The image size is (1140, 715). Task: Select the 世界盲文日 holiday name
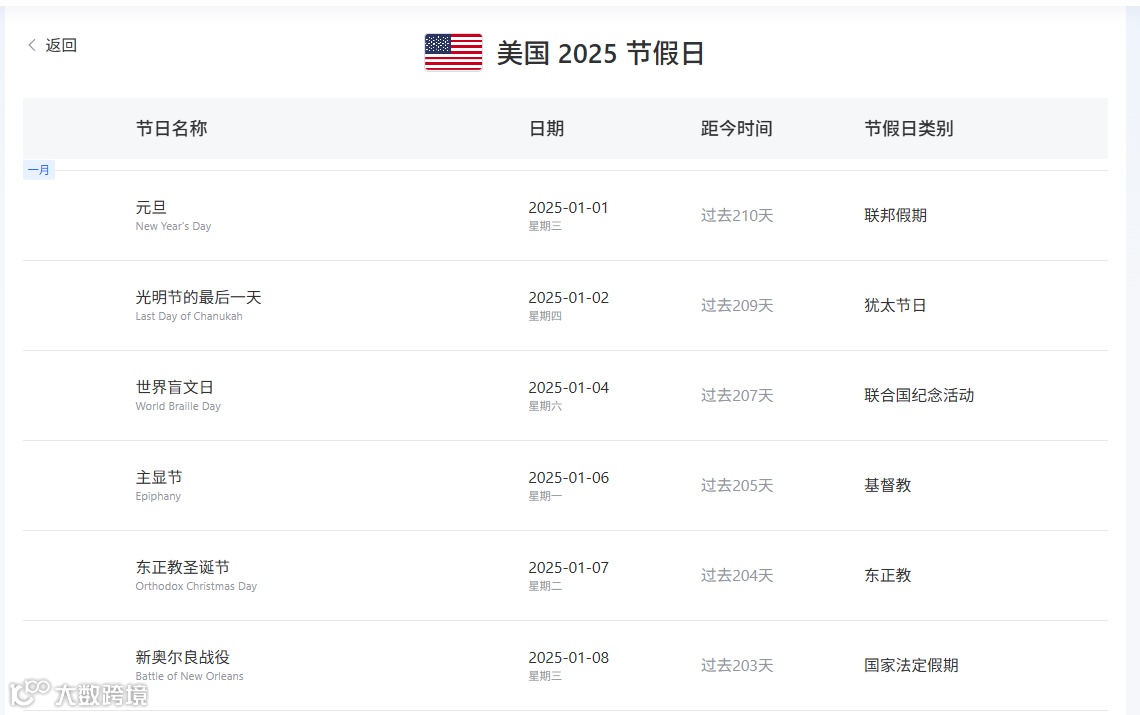click(174, 388)
